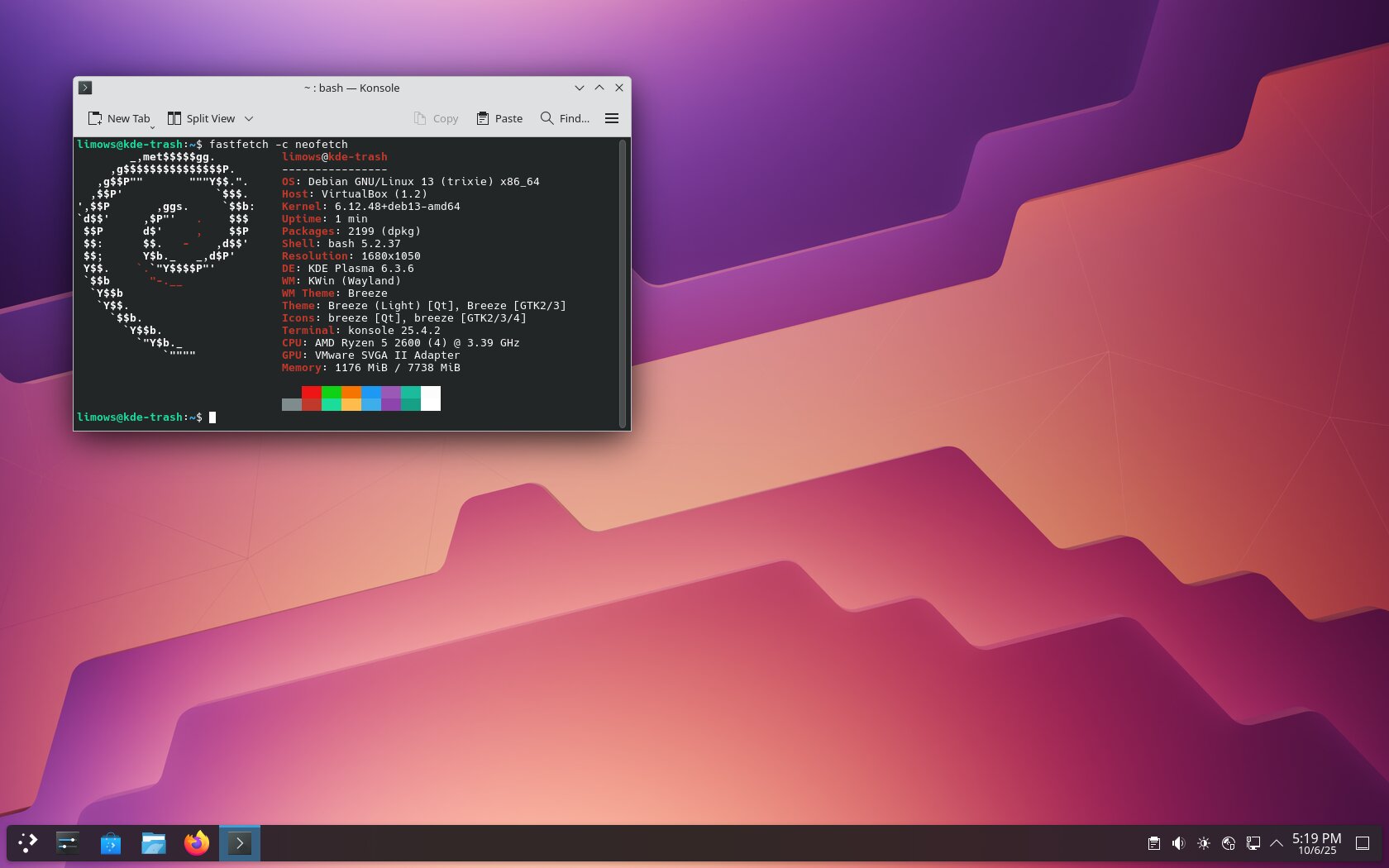
Task: Open the Discover software store
Action: pyautogui.click(x=111, y=843)
